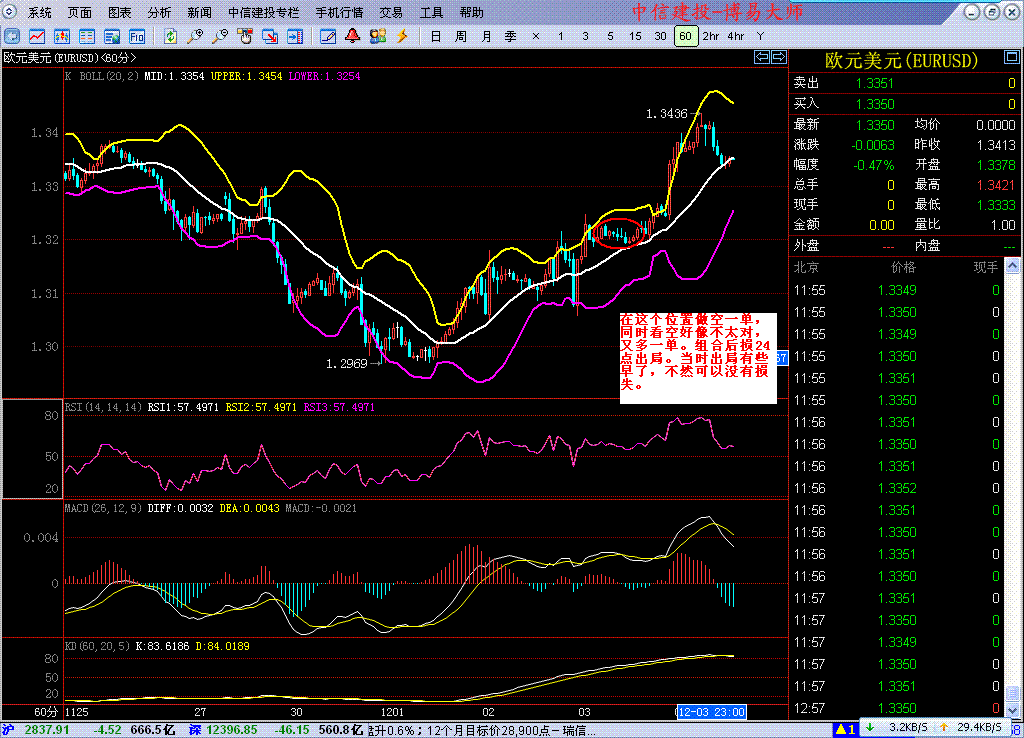Image resolution: width=1024 pixels, height=738 pixels.
Task: Click the two users community icon
Action: tap(377, 37)
